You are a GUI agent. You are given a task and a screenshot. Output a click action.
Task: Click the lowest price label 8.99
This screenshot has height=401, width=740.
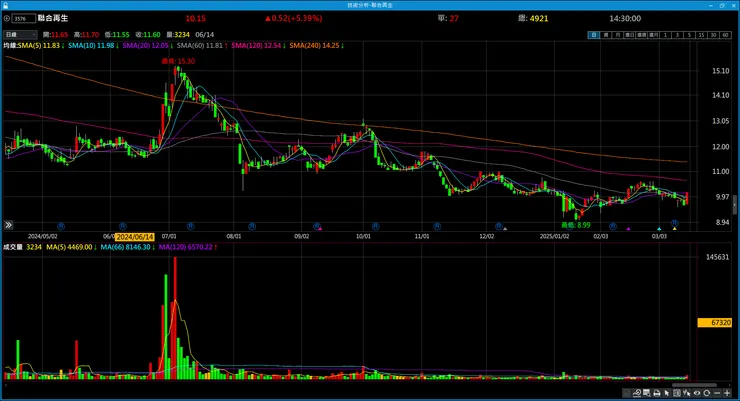[576, 225]
